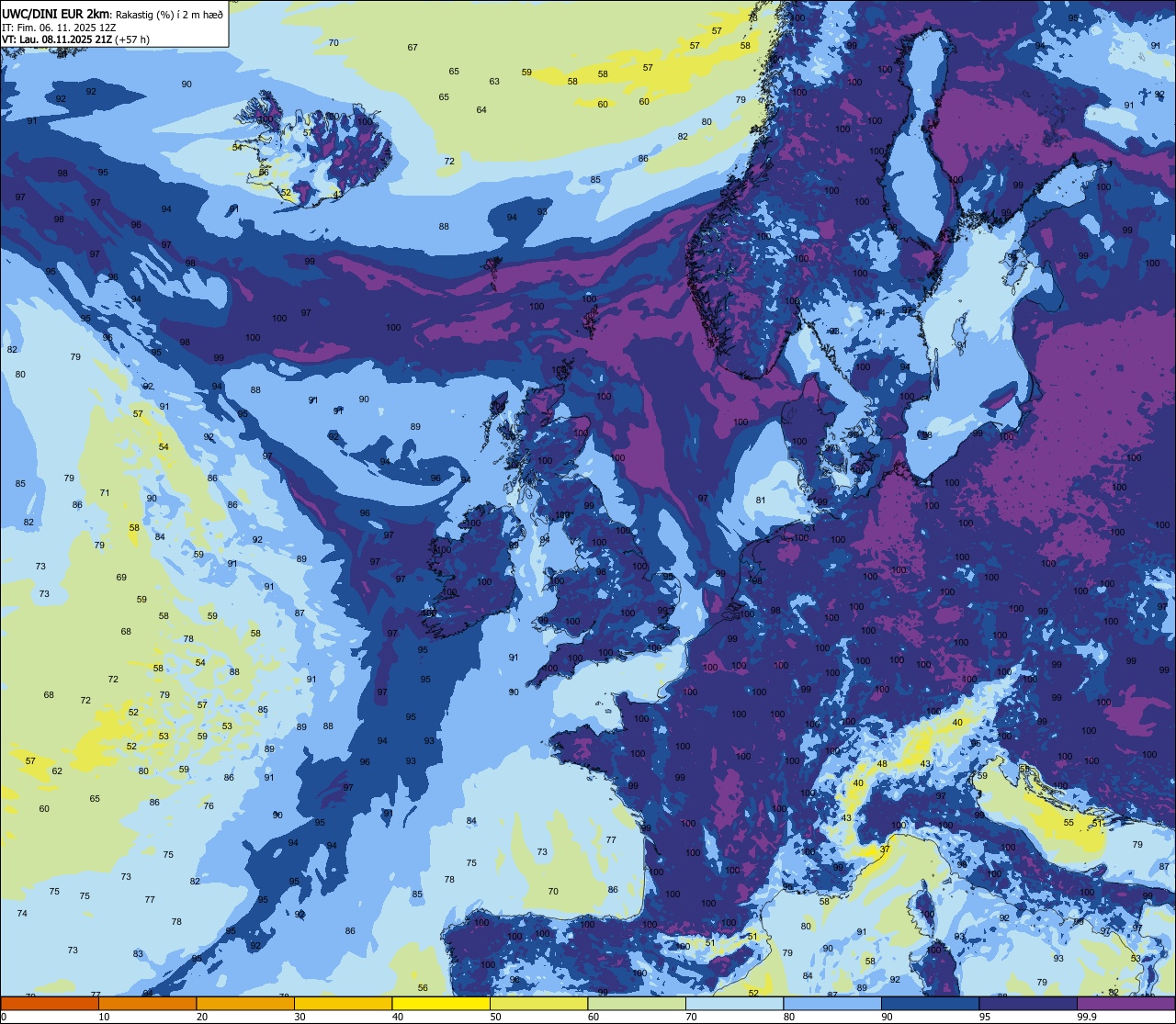Click the 50–60 pale yellow legend swatch
Image resolution: width=1176 pixels, height=1024 pixels.
pyautogui.click(x=539, y=1004)
